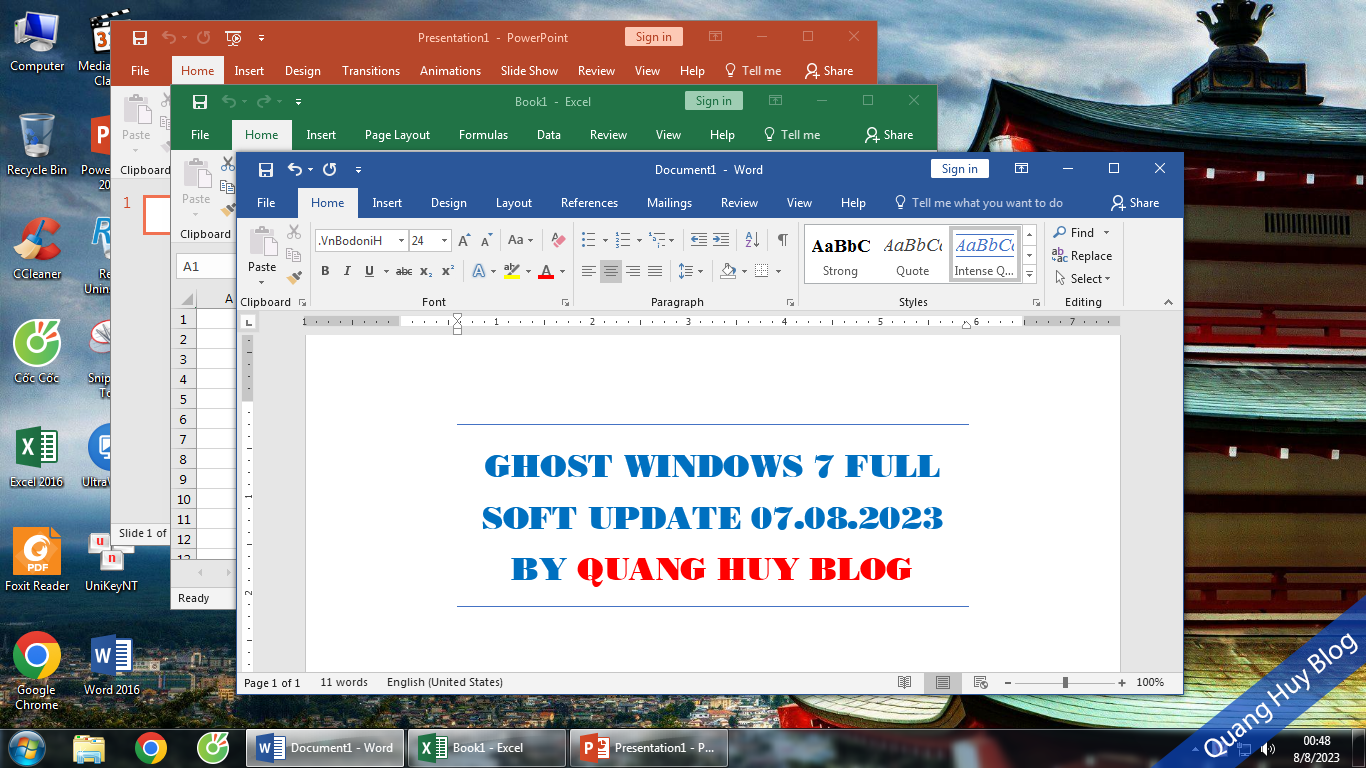Apply subscript formatting in Word

tap(426, 271)
